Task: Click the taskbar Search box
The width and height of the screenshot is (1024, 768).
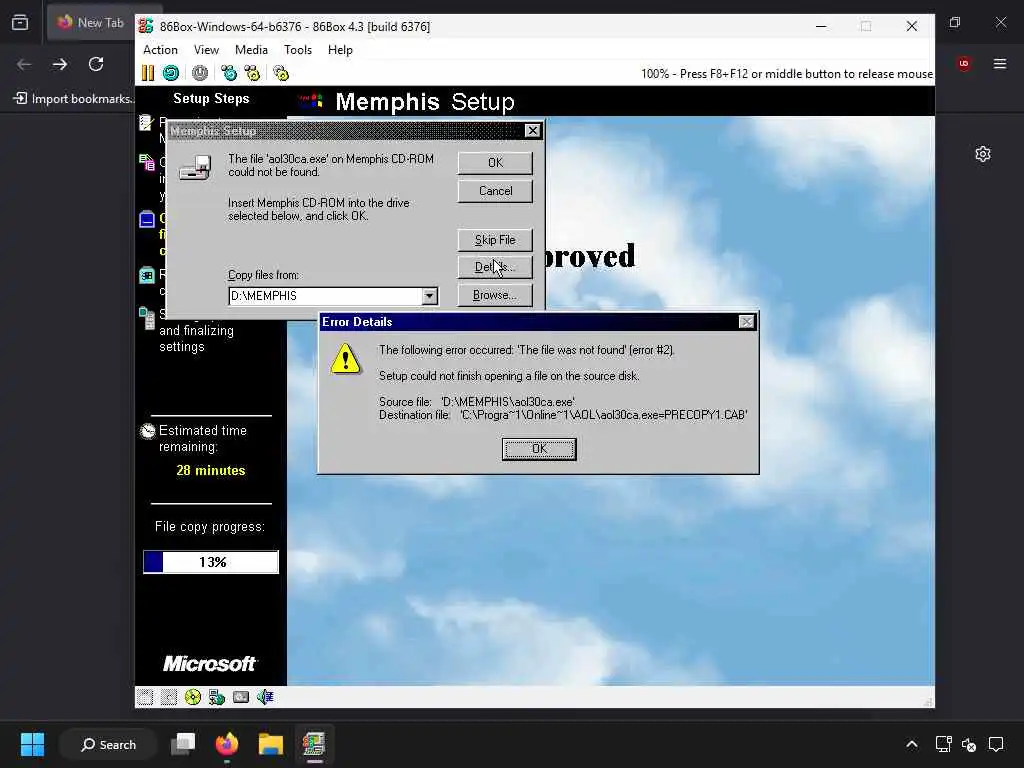Action: coord(108,744)
